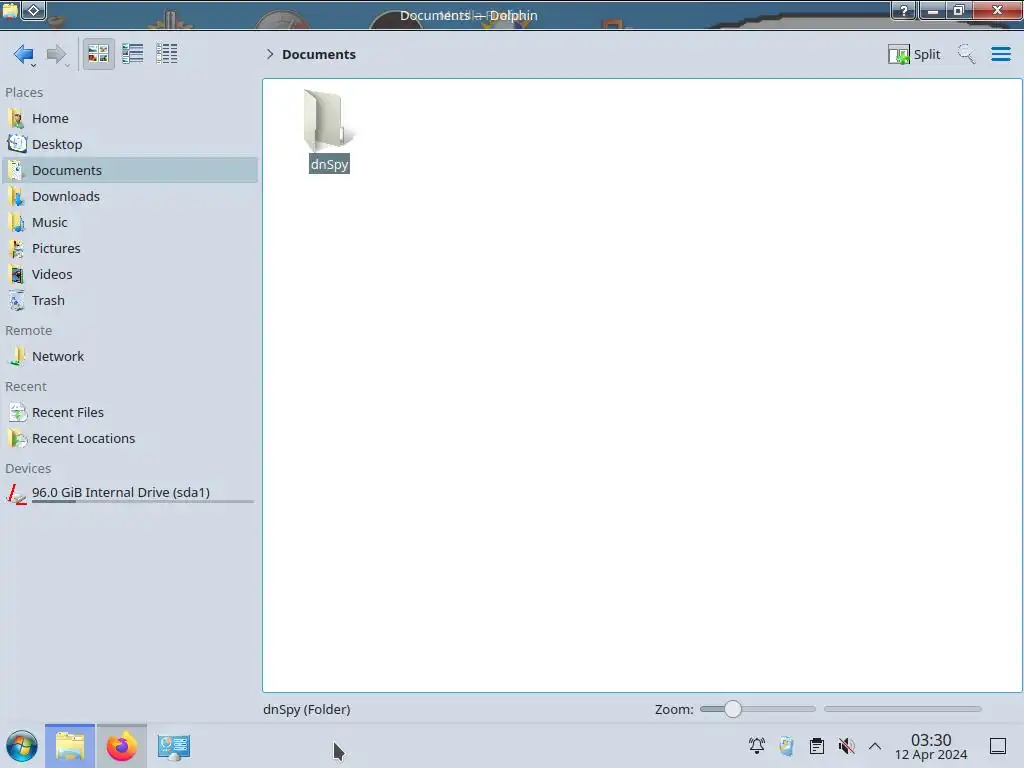Open notifications bell in system tray
This screenshot has height=768, width=1024.
coord(757,746)
